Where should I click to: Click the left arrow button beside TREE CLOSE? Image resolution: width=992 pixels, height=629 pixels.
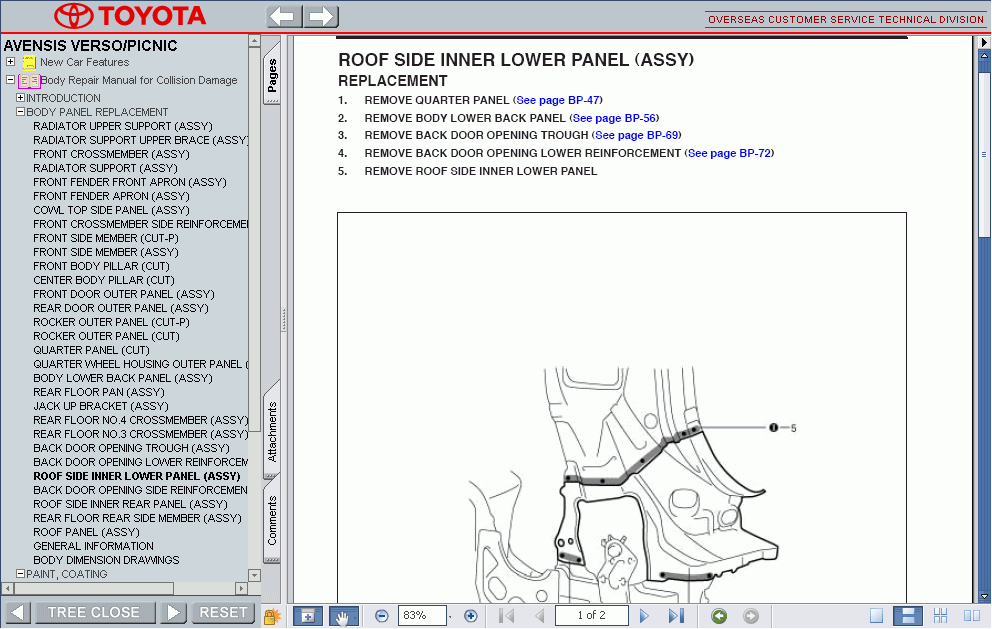click(x=18, y=613)
